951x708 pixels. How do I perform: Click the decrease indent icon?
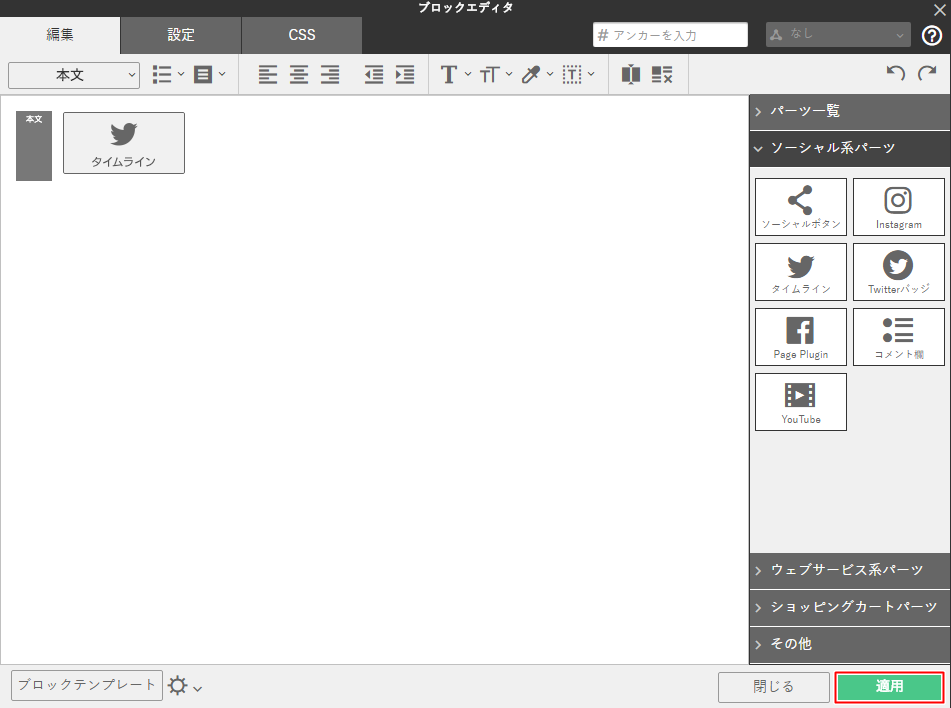click(x=374, y=75)
